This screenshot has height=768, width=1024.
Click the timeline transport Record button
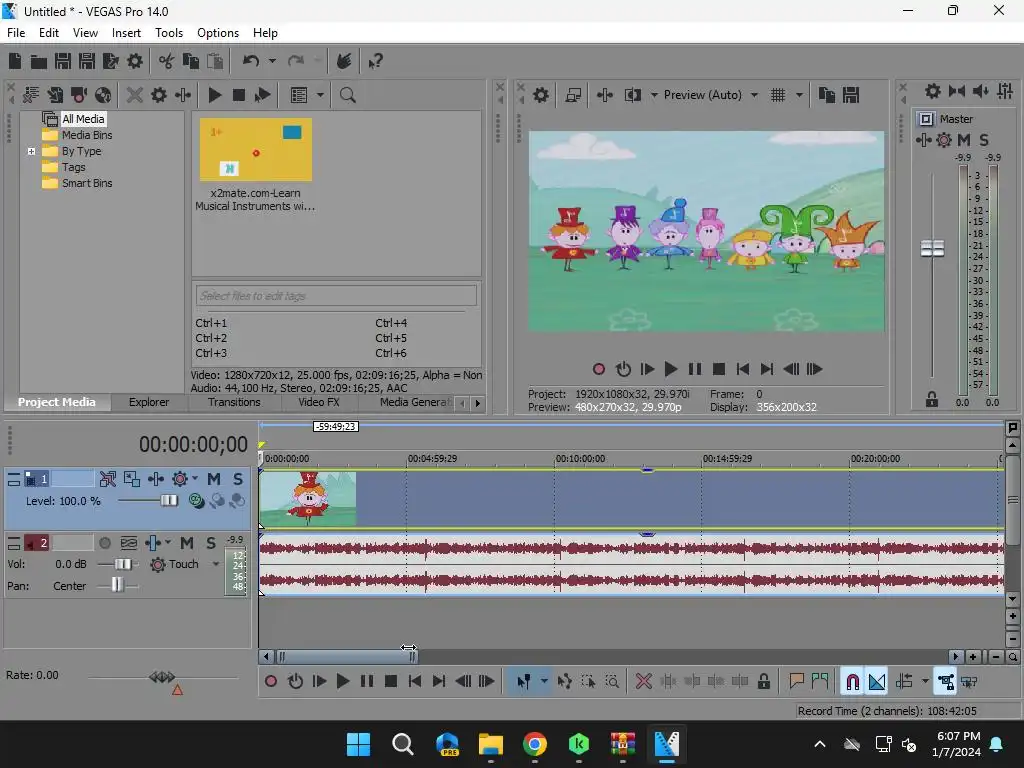pos(271,682)
